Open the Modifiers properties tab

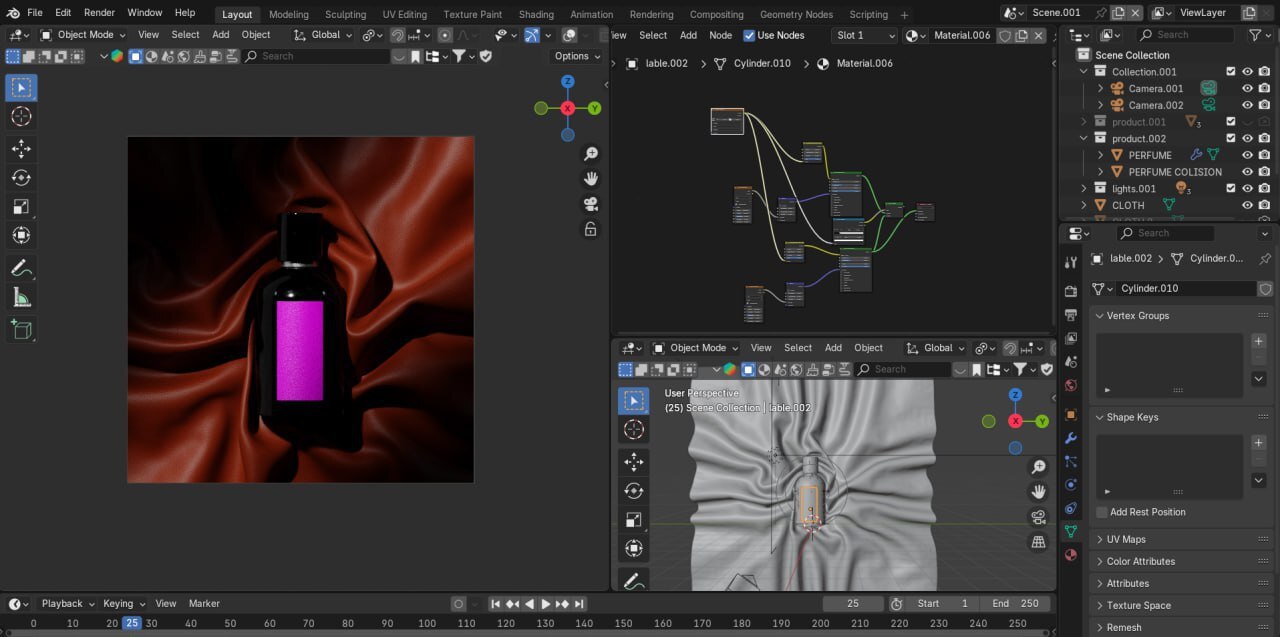click(1071, 438)
